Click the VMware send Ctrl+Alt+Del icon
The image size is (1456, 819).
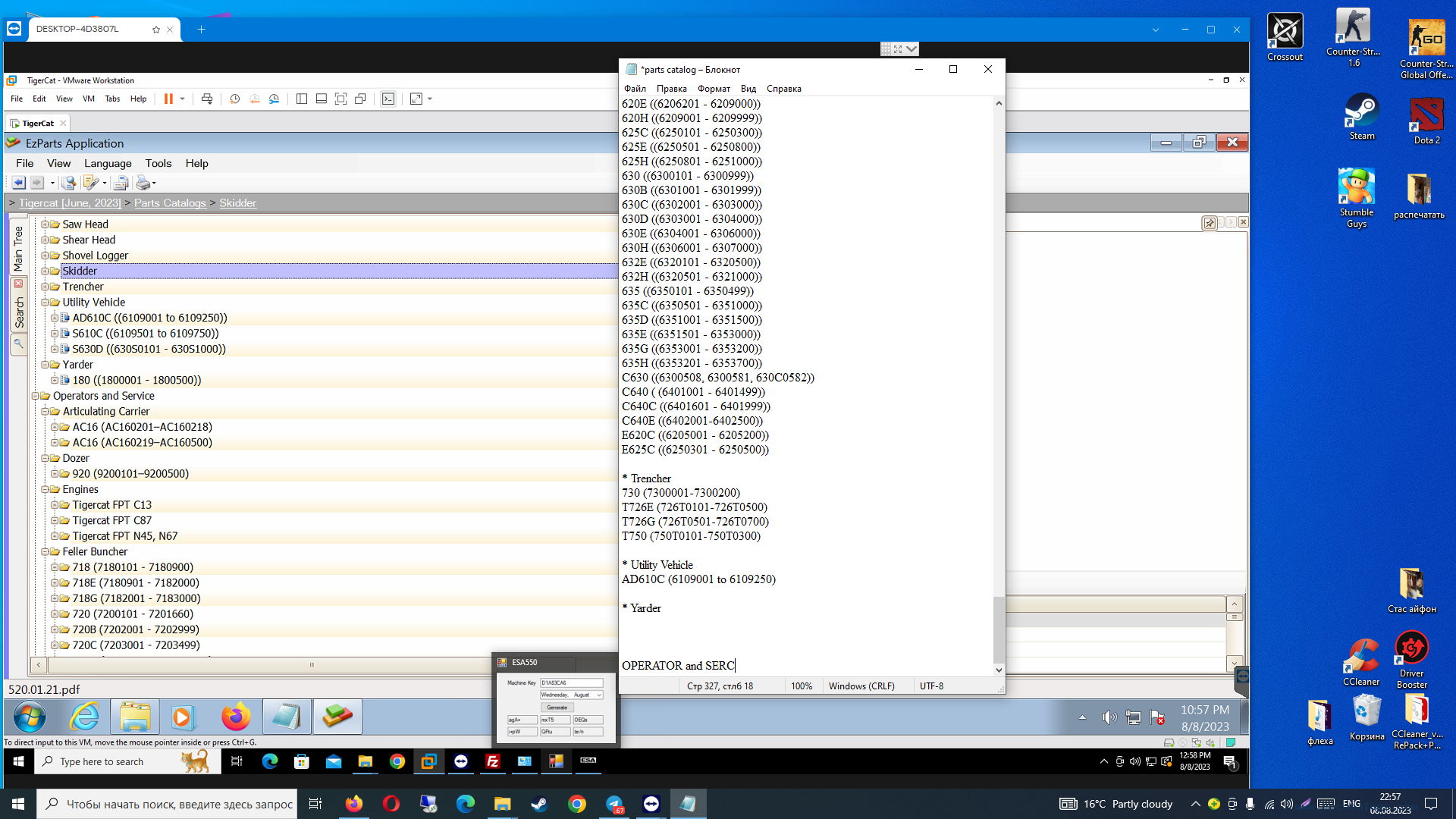click(207, 99)
